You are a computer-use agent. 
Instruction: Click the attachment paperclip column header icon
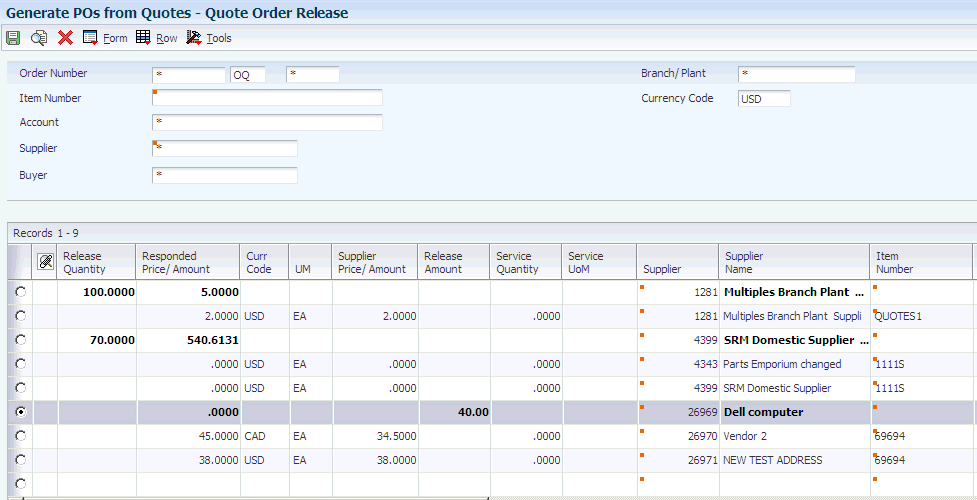45,262
